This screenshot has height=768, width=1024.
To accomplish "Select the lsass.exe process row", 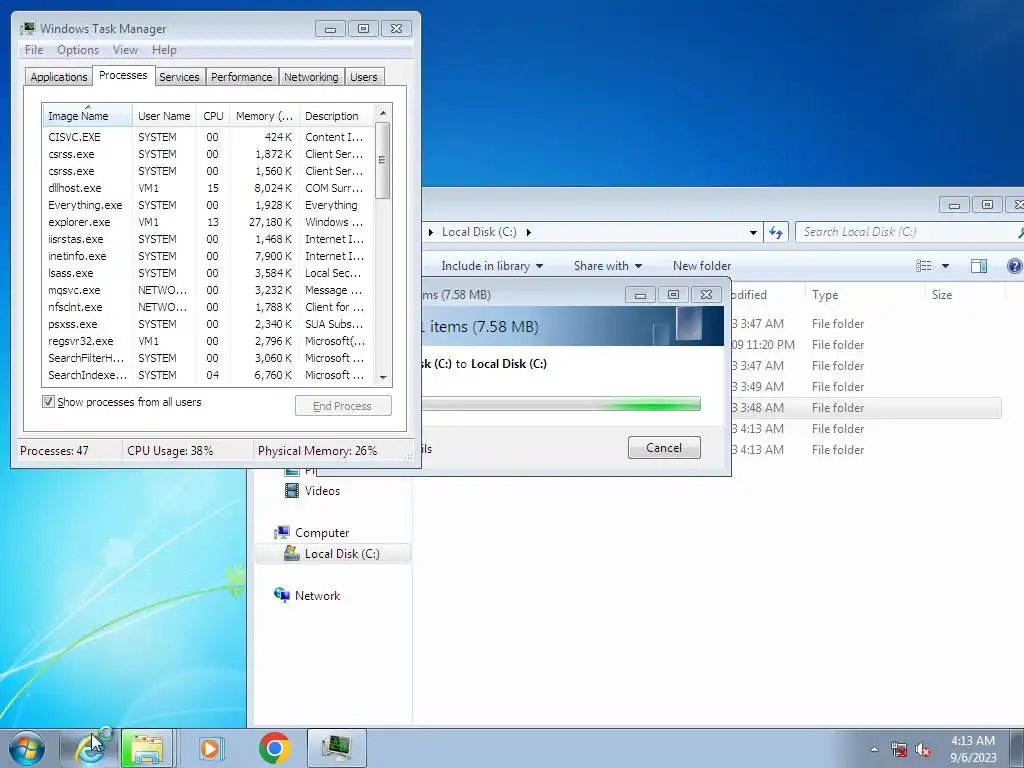I will click(209, 273).
